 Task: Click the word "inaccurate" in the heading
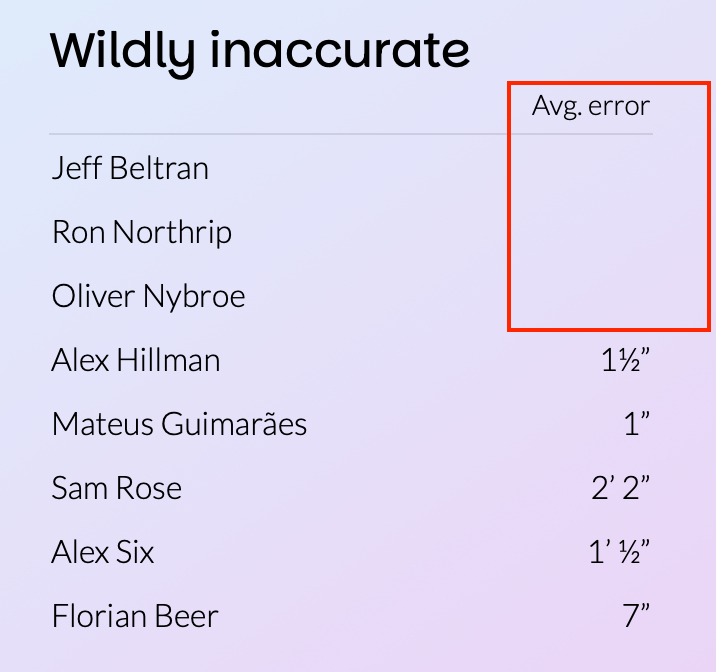[x=340, y=50]
